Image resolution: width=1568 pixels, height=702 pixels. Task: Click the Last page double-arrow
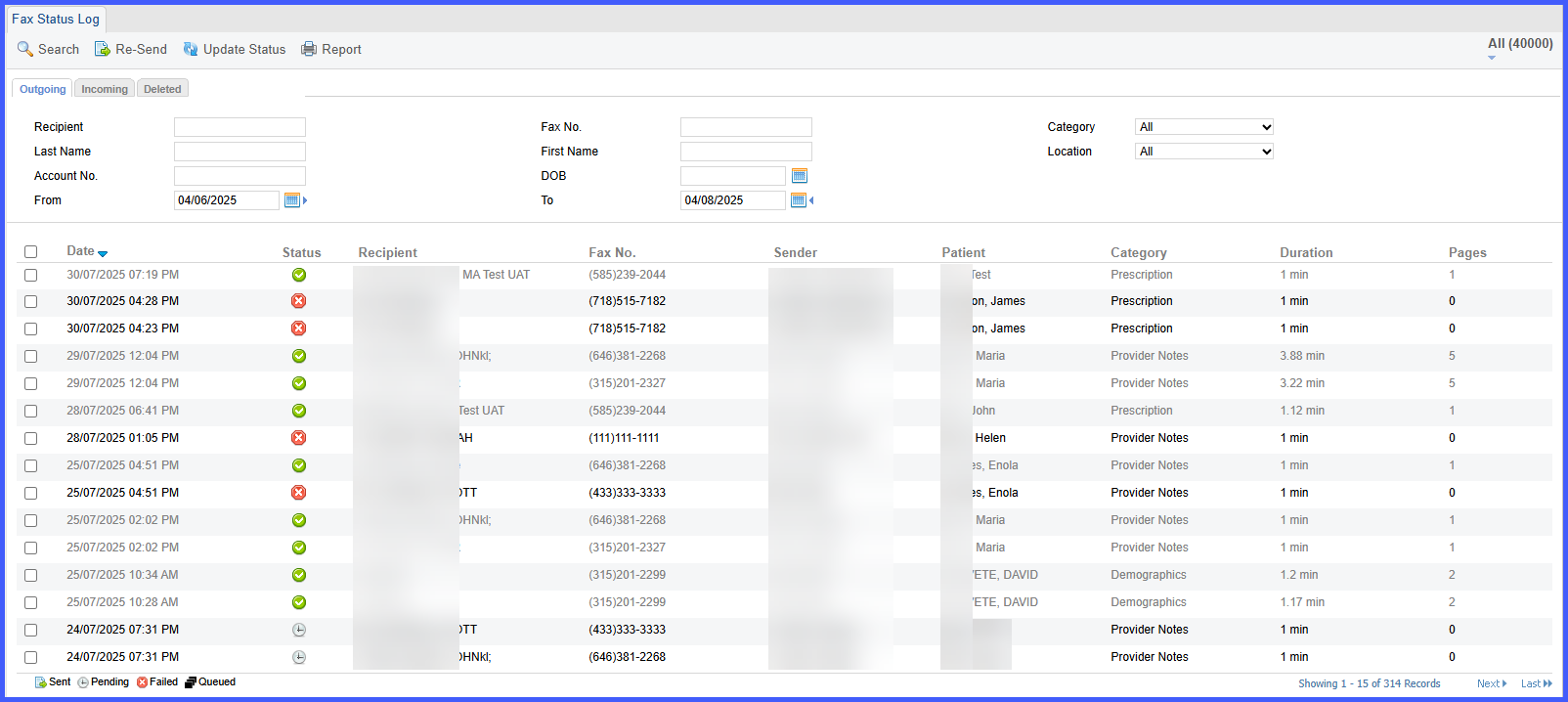[x=1547, y=683]
